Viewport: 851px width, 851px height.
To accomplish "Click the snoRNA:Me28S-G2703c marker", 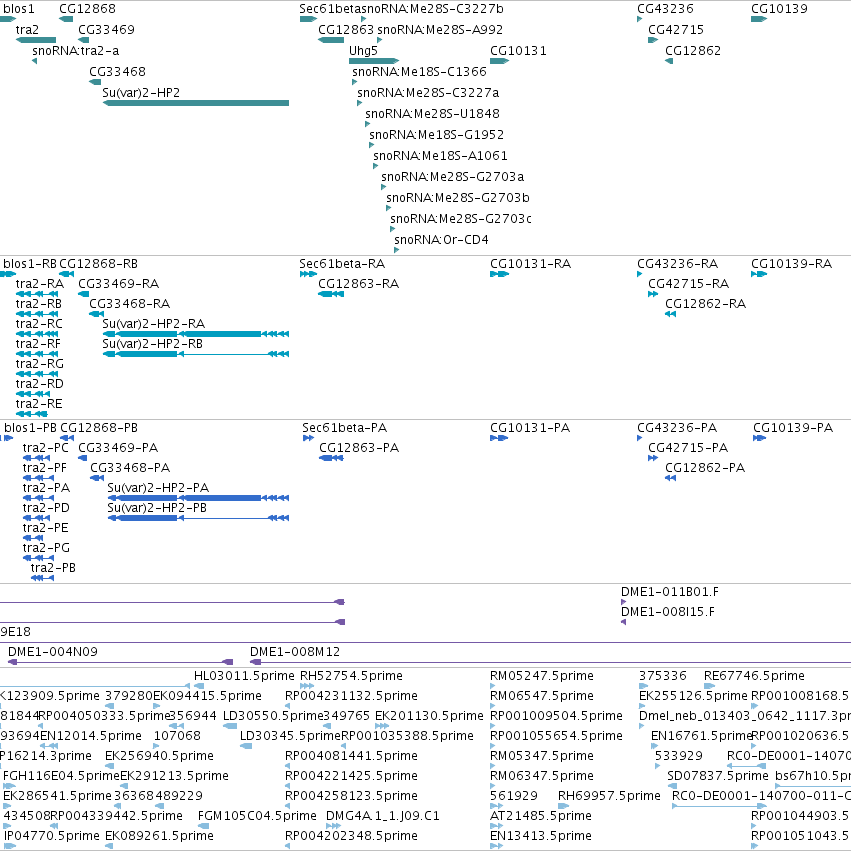I will (x=392, y=228).
